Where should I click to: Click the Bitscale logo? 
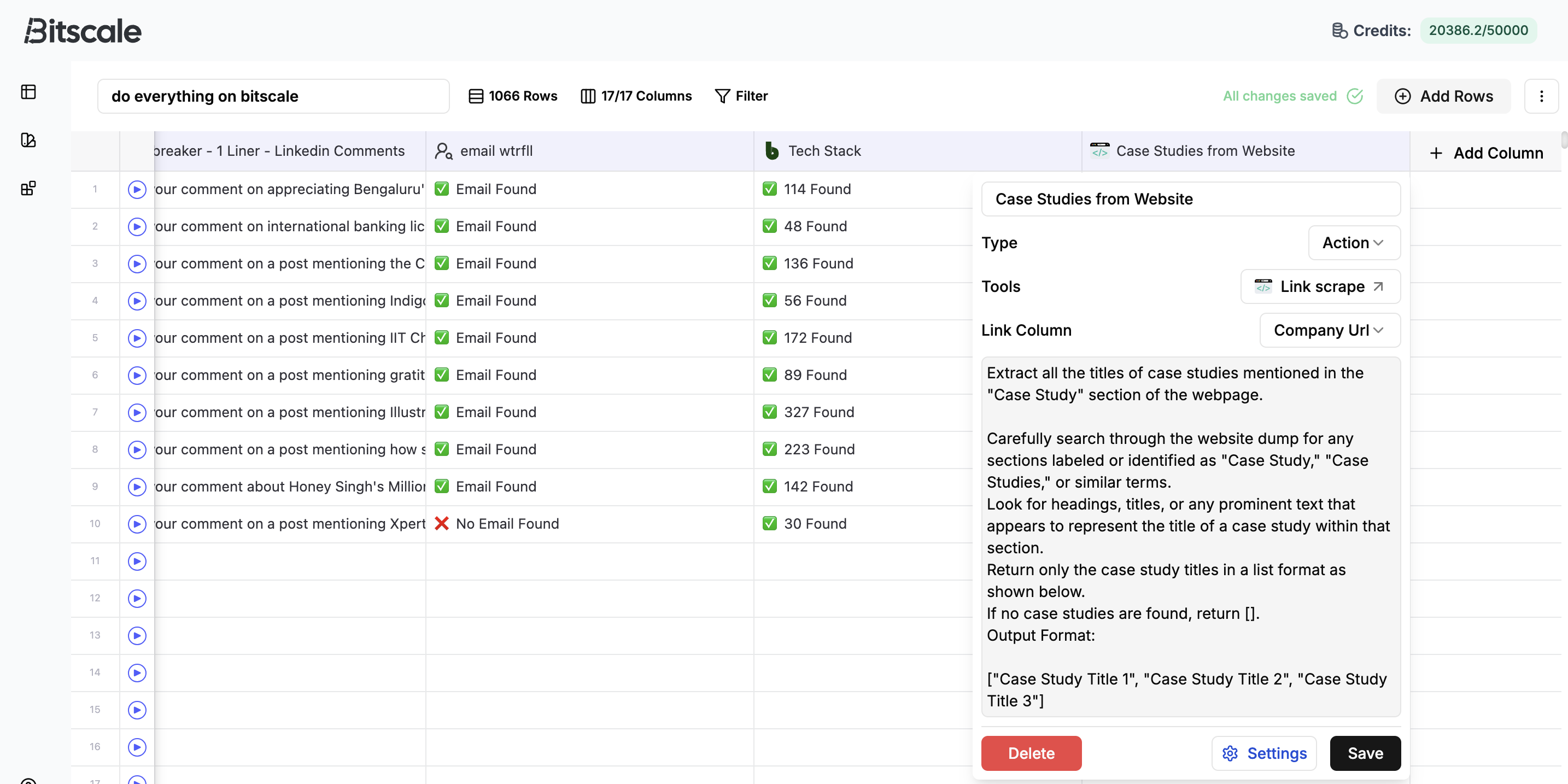83,31
